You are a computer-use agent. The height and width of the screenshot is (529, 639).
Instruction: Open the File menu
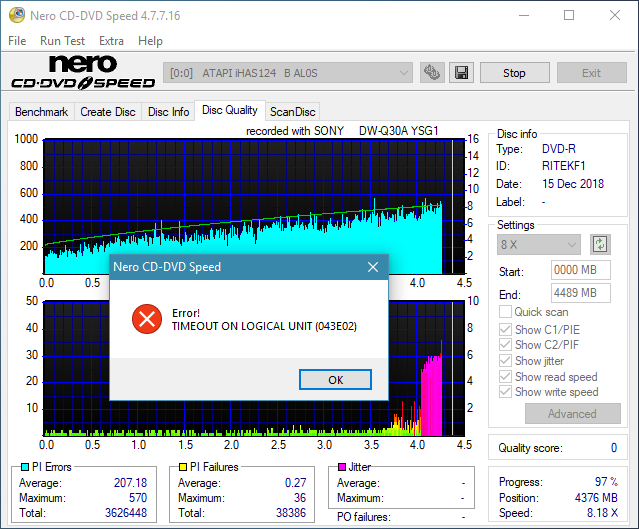[17, 41]
